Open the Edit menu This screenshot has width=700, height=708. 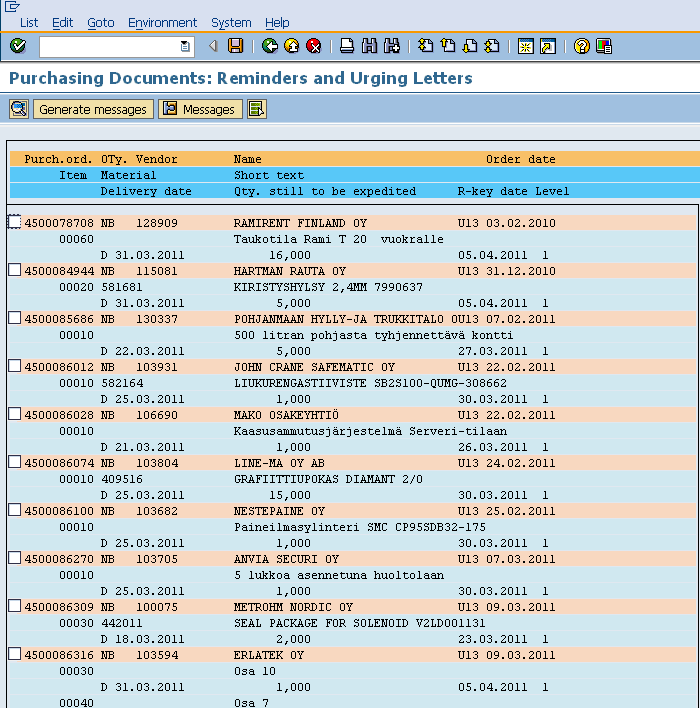[x=62, y=23]
